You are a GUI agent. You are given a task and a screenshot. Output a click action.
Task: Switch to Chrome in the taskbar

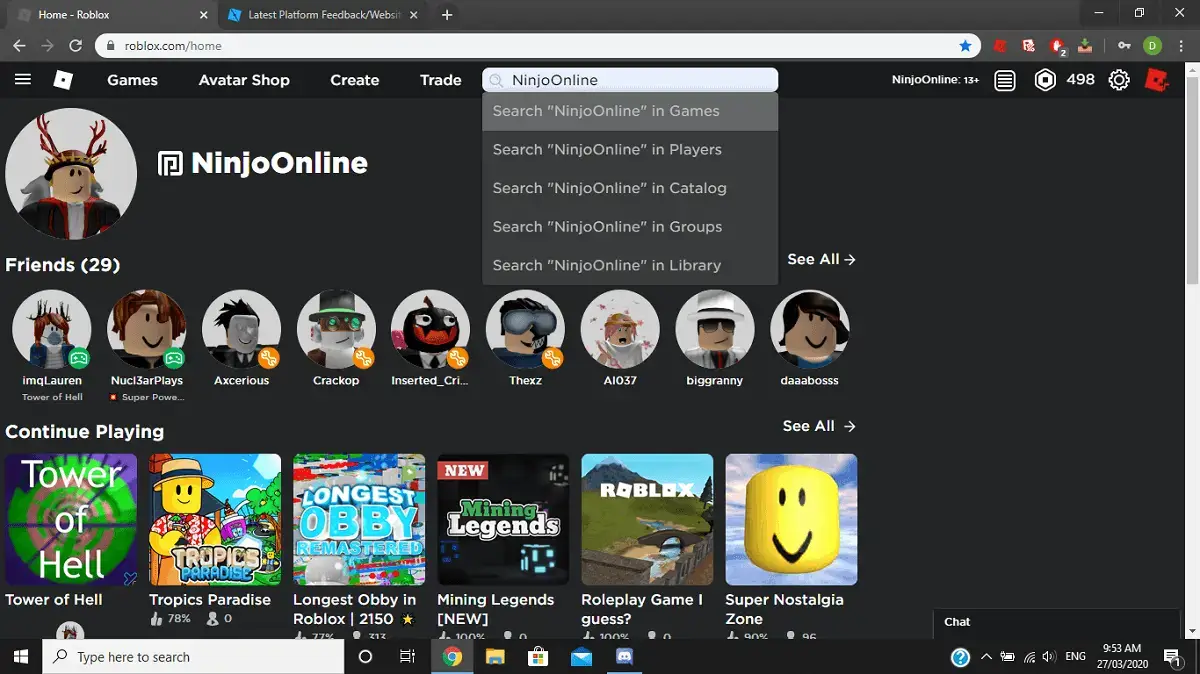(x=452, y=657)
